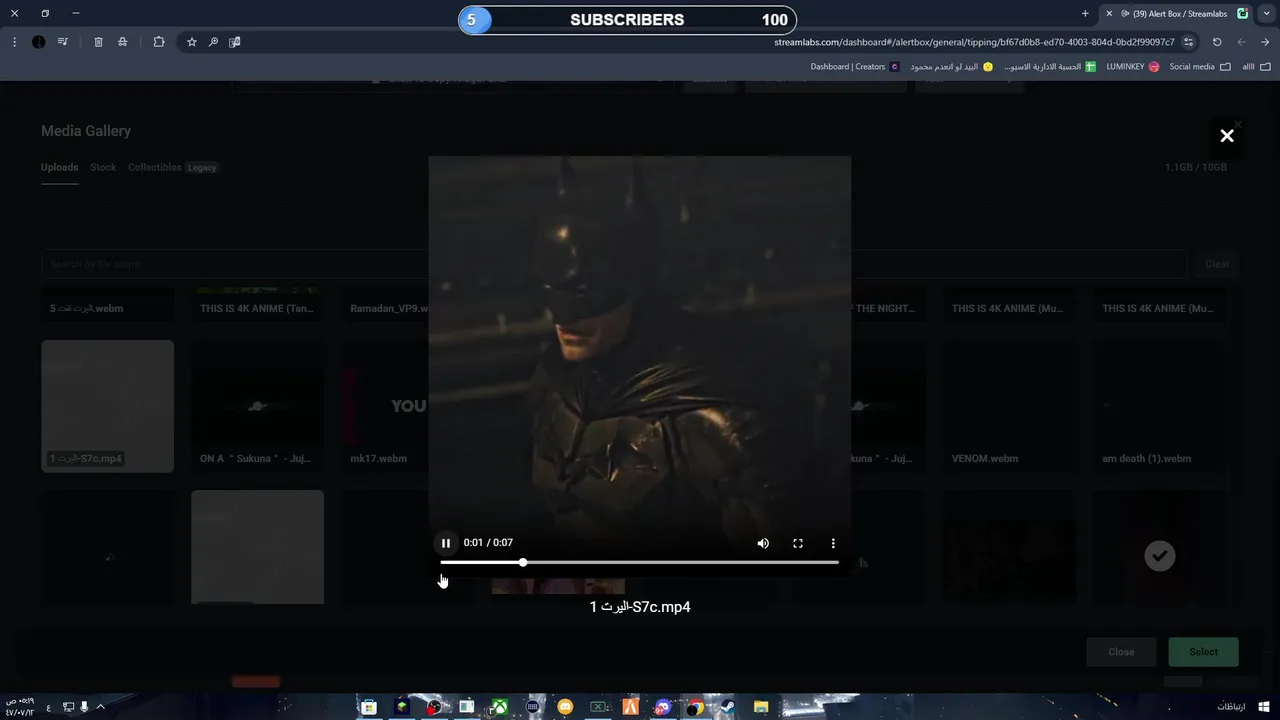Click the Streamlabs URL in the address bar
Image resolution: width=1280 pixels, height=720 pixels.
(974, 42)
